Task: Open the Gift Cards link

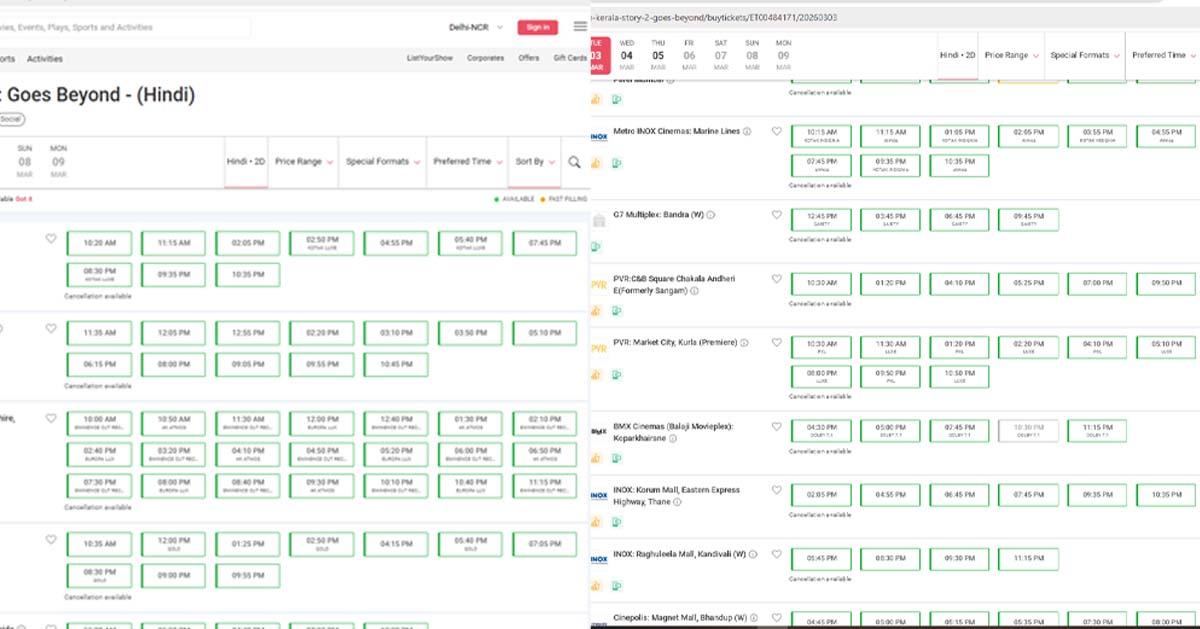Action: 570,58
